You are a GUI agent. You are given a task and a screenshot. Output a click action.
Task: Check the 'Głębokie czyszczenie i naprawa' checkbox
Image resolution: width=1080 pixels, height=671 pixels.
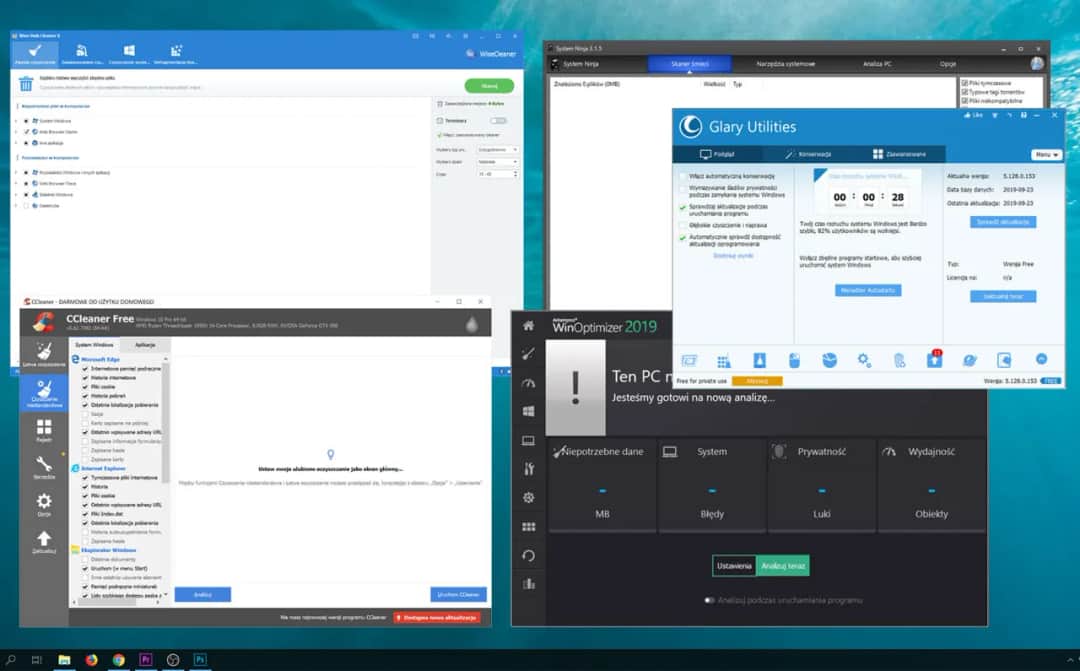point(683,225)
